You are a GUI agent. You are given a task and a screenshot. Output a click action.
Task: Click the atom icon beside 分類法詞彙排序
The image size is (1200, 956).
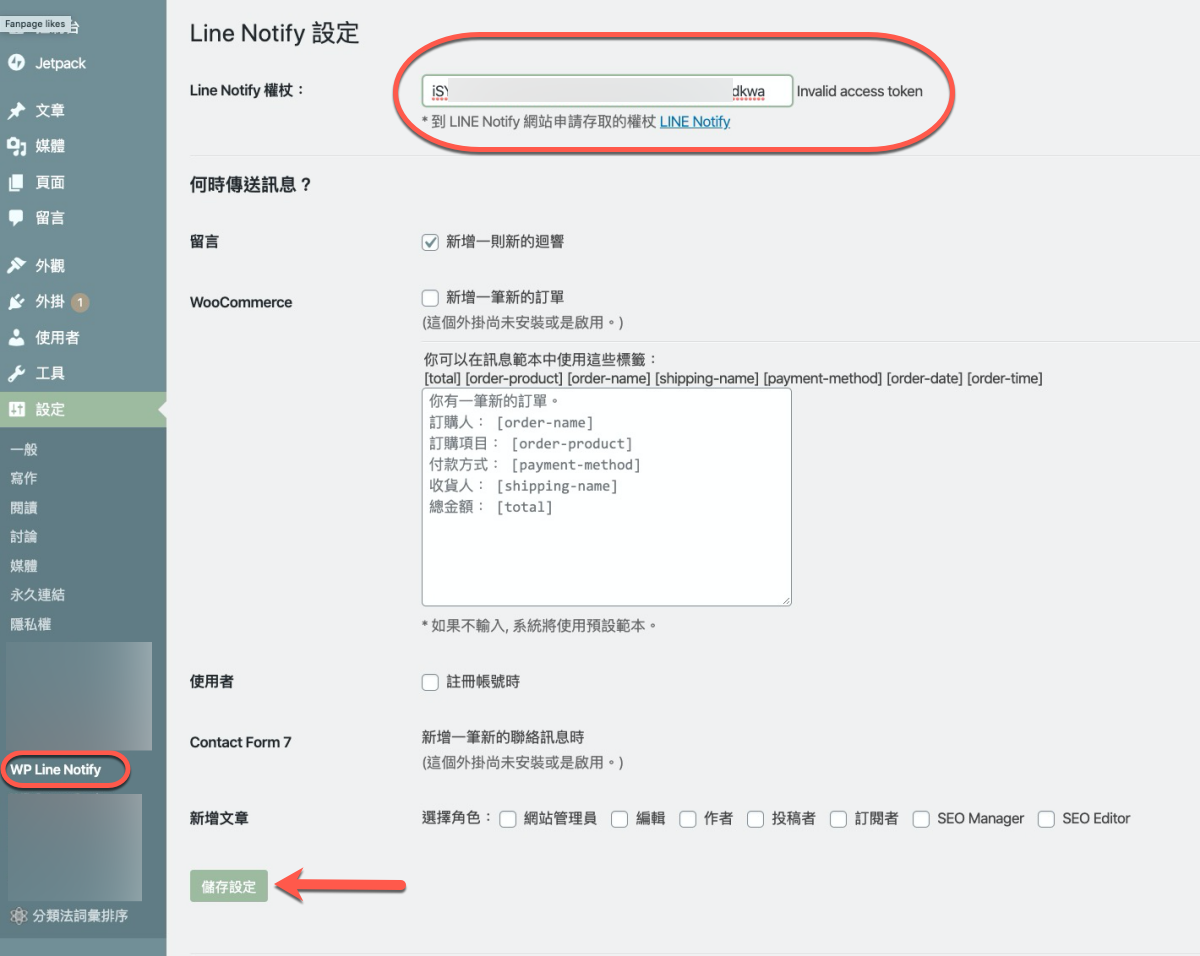18,915
